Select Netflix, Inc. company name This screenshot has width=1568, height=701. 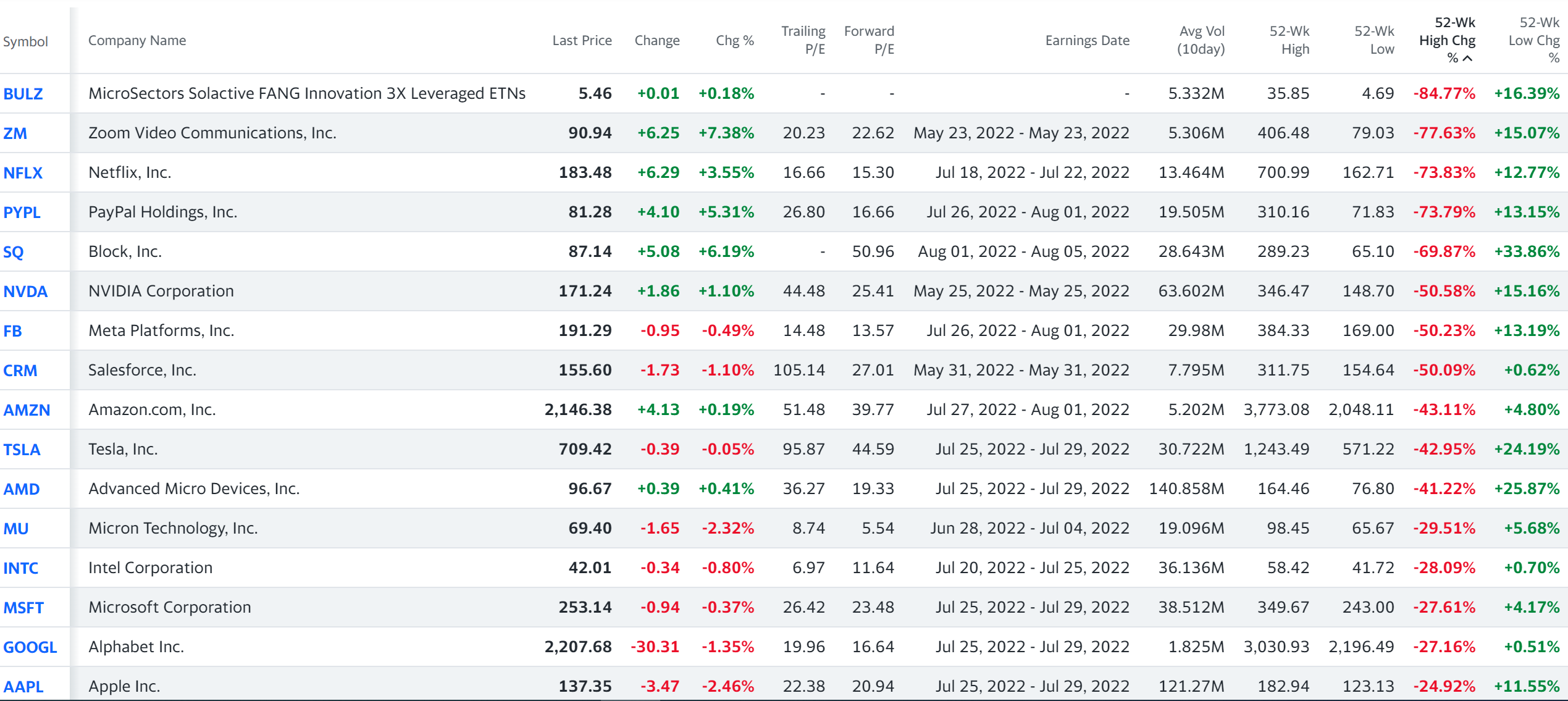point(130,172)
